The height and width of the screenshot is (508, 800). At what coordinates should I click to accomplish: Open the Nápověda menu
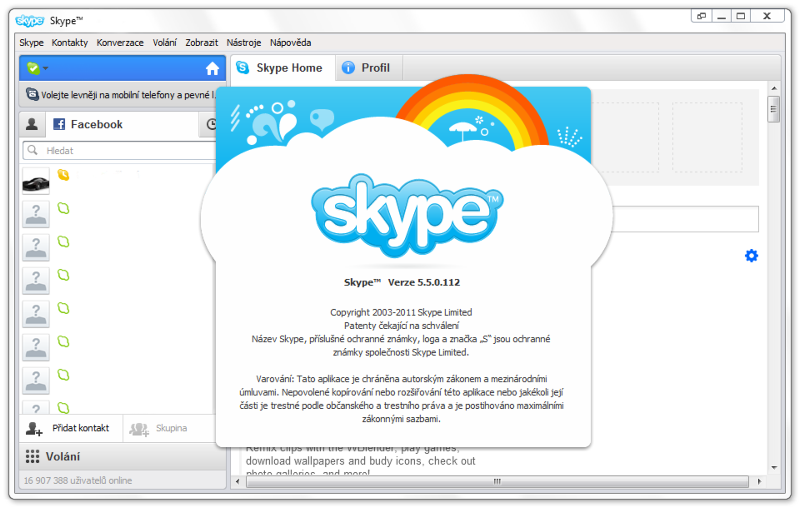pyautogui.click(x=290, y=43)
